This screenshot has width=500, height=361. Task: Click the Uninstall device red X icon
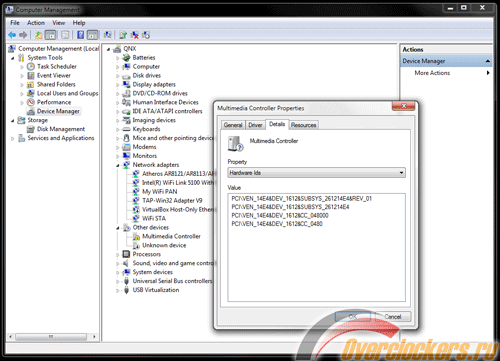pyautogui.click(x=135, y=35)
